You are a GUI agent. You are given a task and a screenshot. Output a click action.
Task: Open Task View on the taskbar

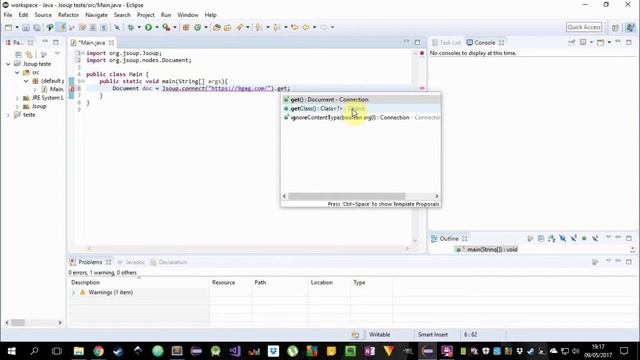click(57, 351)
